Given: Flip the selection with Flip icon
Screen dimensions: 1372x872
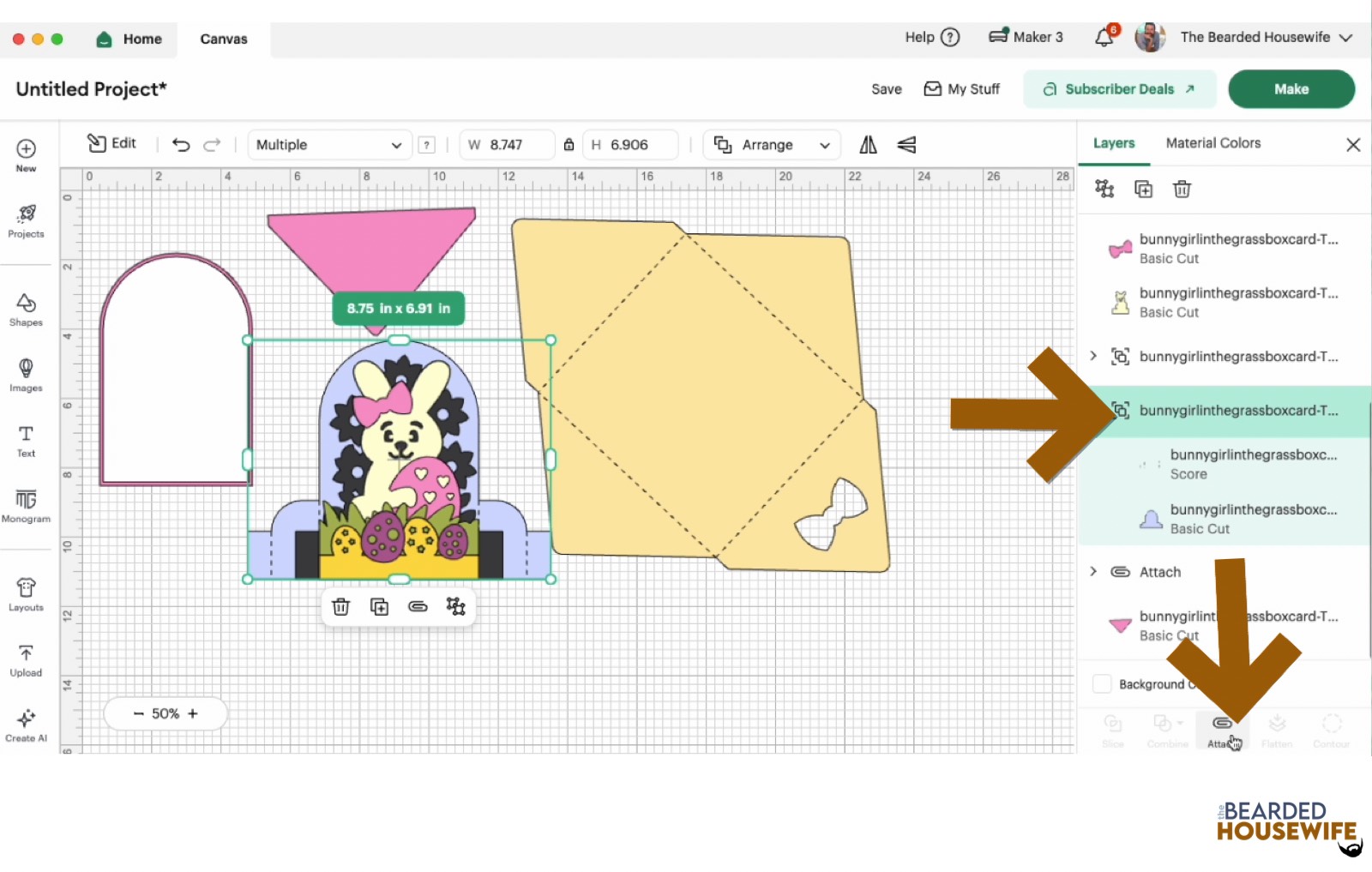Looking at the screenshot, I should pos(868,145).
